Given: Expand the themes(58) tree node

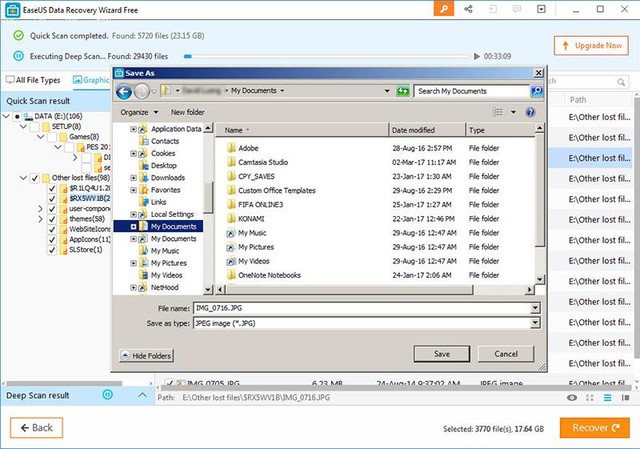Looking at the screenshot, I should (x=40, y=219).
